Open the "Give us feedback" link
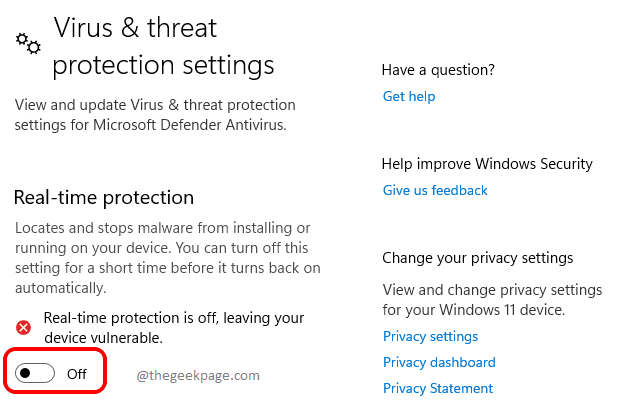Screen dimensions: 619x400 click(x=435, y=190)
